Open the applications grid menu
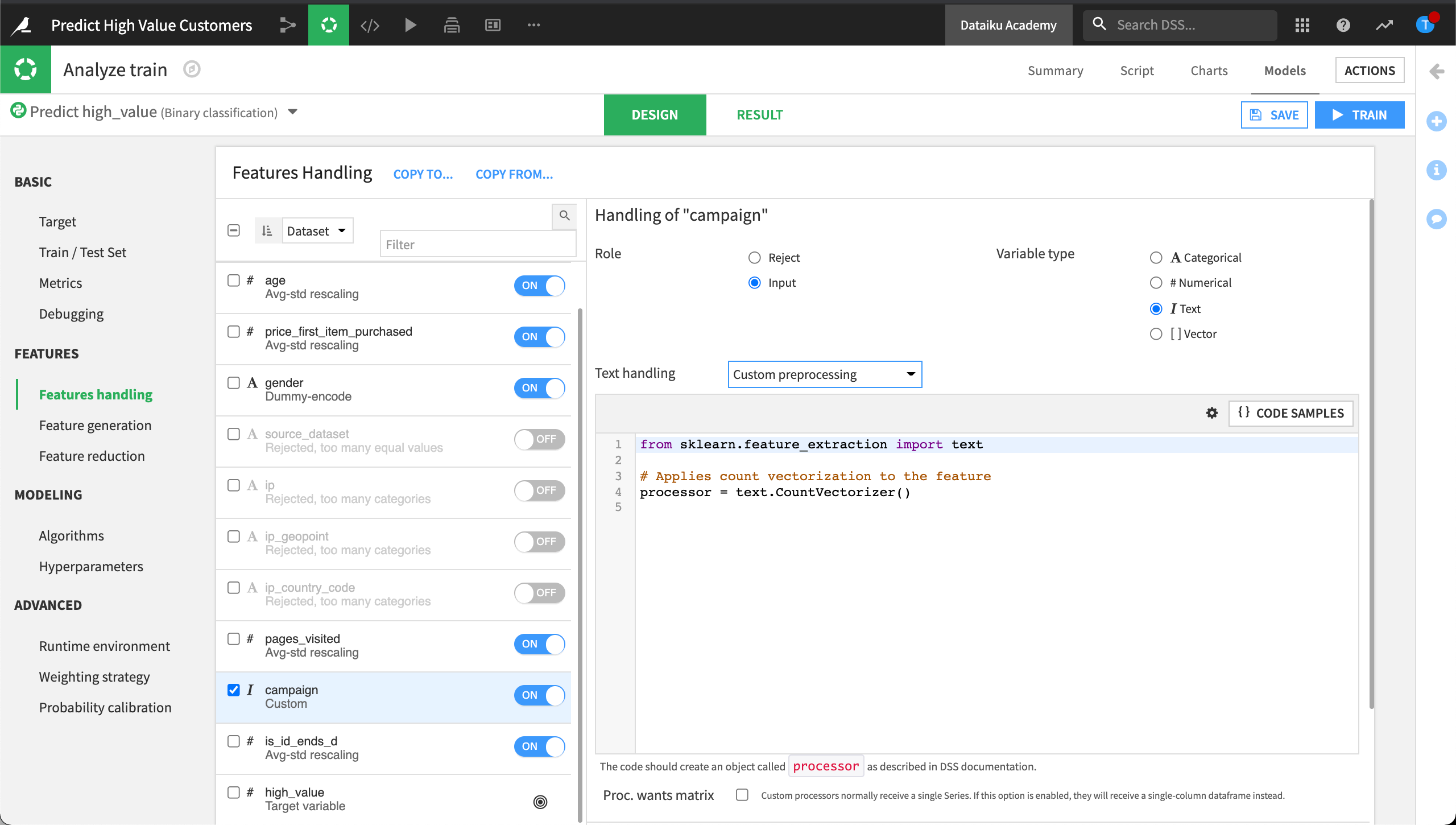1456x825 pixels. pos(1302,25)
